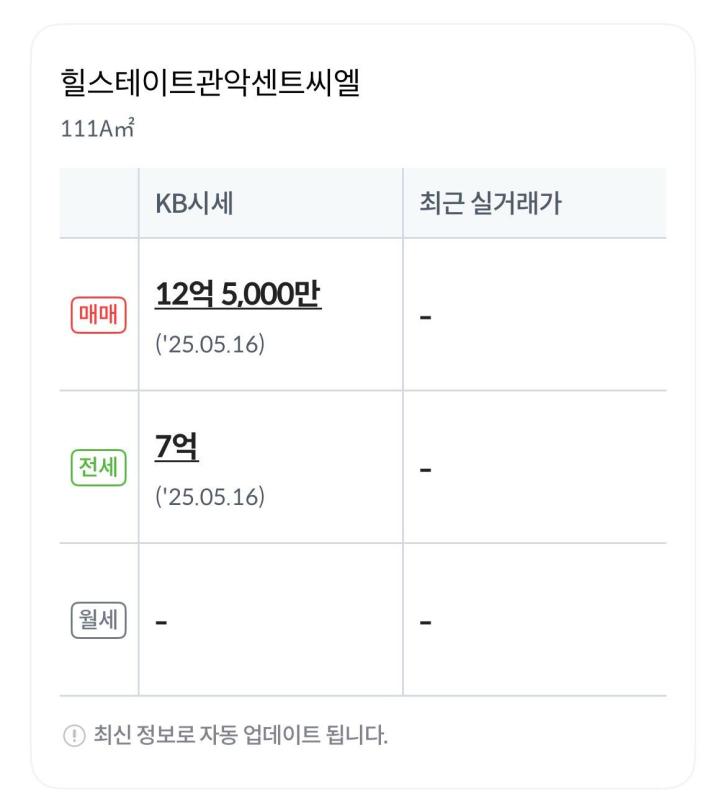Click the dash in 월세 recent transaction cell
Screen dimensions: 726x799
[x=425, y=622]
